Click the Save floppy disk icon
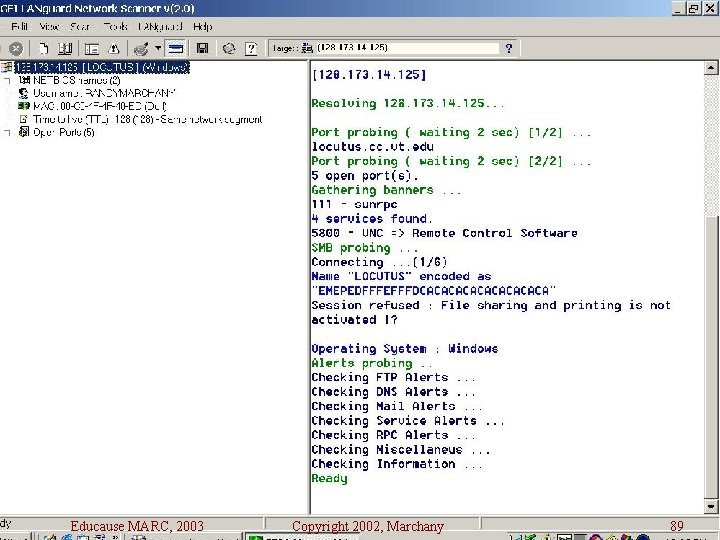720x540 pixels. 202,48
